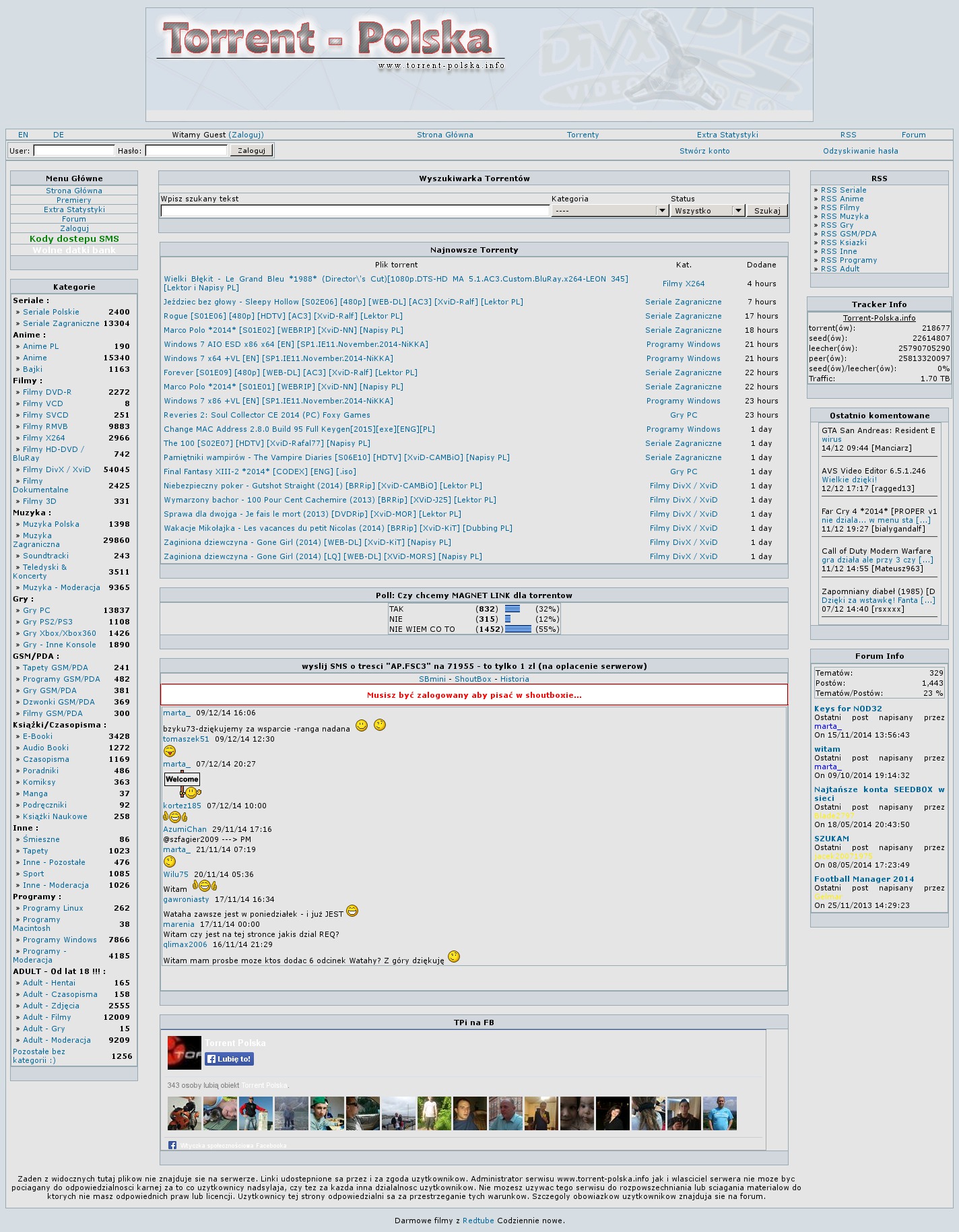Open the Torrent Polska Facebook page avatar
959x1232 pixels.
(x=184, y=1052)
